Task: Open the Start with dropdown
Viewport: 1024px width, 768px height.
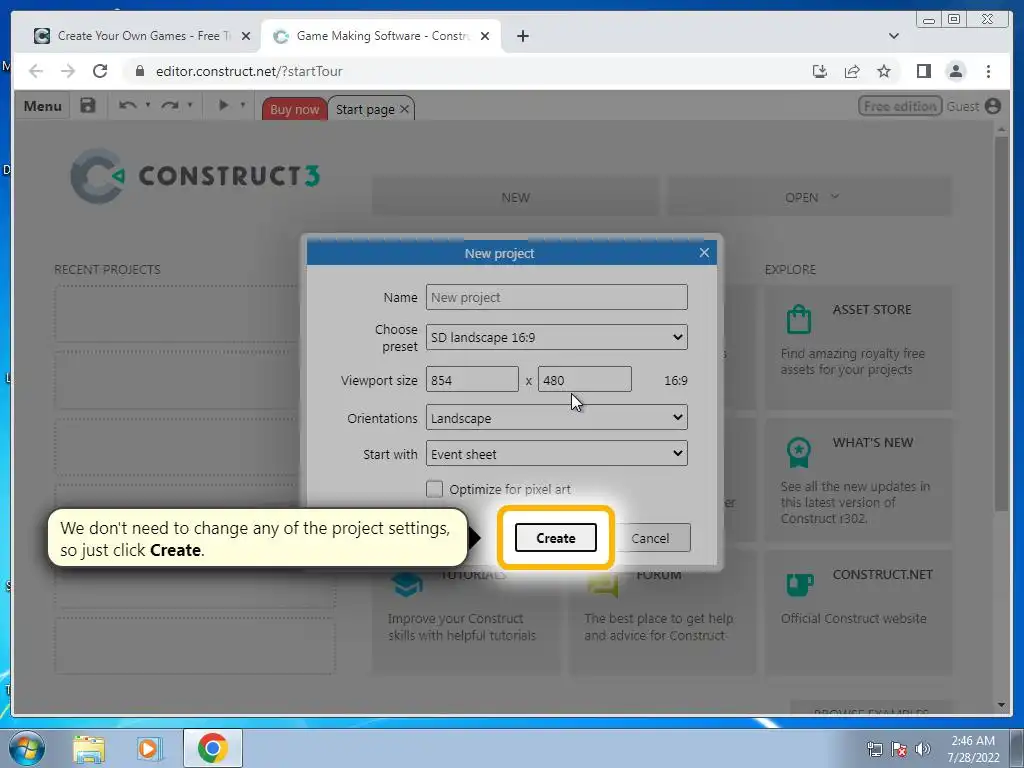Action: pos(556,453)
